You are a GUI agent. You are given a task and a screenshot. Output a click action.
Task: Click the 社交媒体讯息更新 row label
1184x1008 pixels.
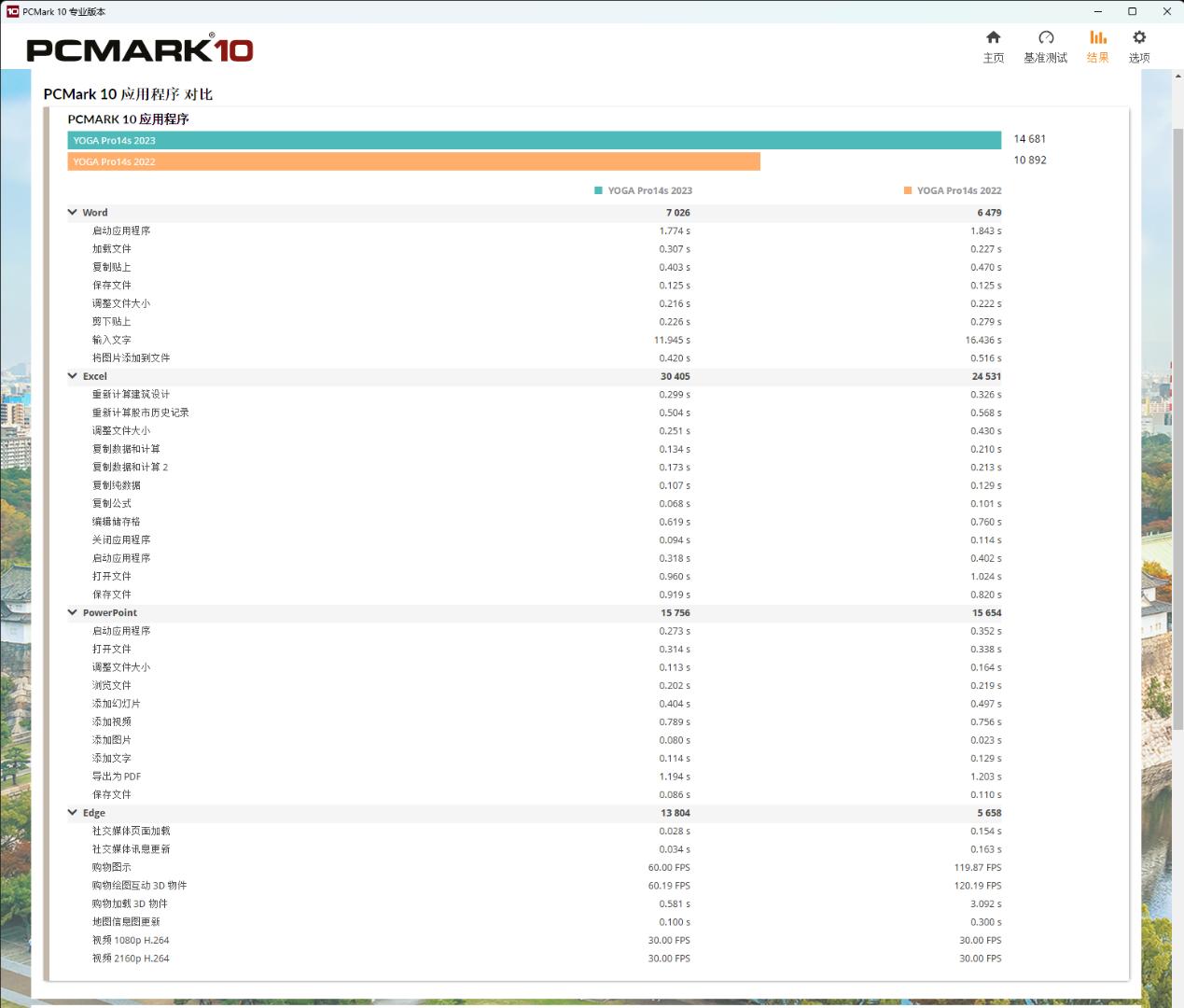pyautogui.click(x=132, y=849)
